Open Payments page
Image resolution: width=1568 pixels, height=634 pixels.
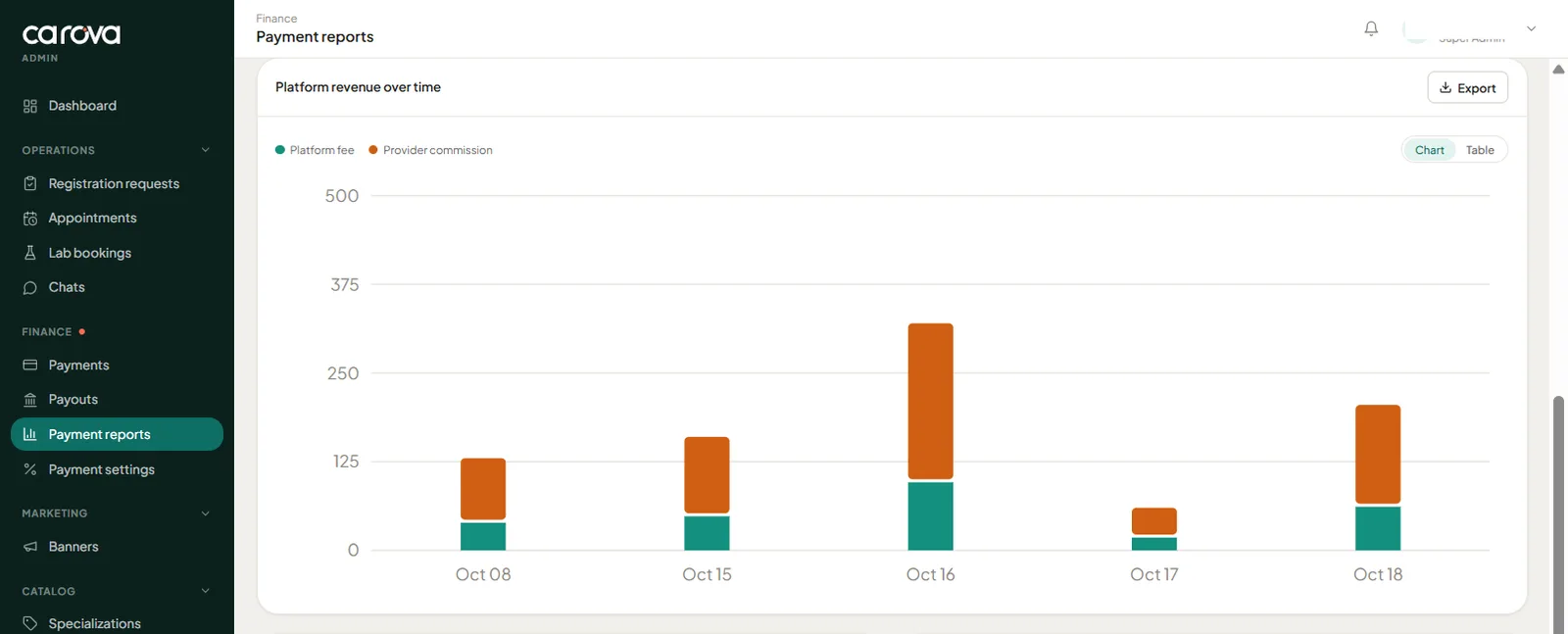coord(117,365)
